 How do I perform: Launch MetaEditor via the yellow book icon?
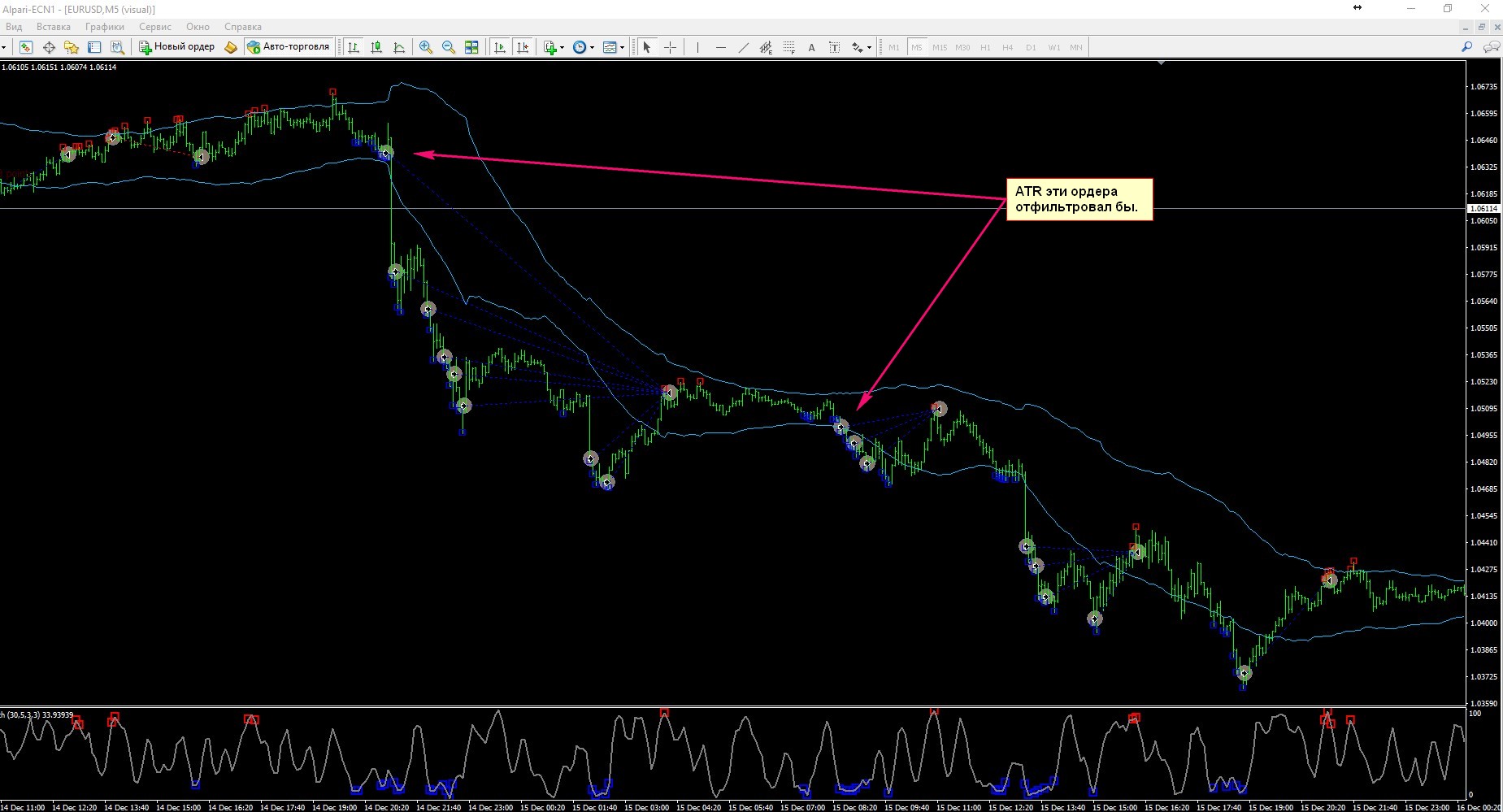pyautogui.click(x=231, y=47)
